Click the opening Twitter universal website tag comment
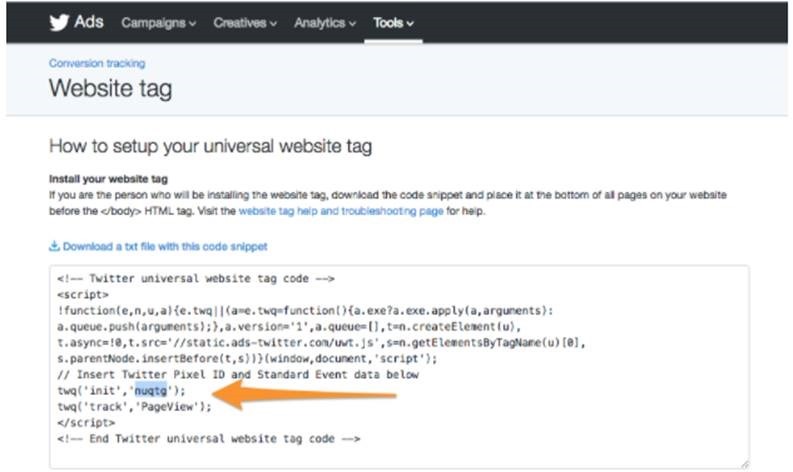Screen dimensions: 793x472 pyautogui.click(x=195, y=278)
